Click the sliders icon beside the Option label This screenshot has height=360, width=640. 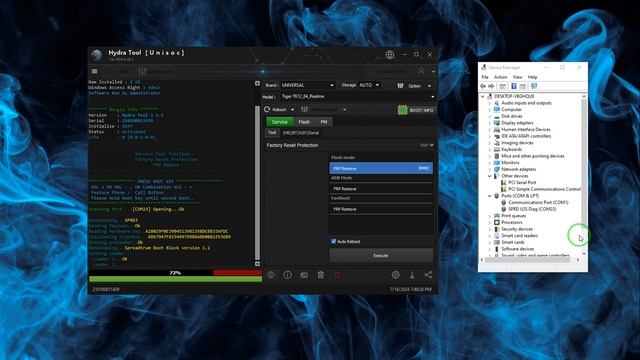(x=400, y=86)
